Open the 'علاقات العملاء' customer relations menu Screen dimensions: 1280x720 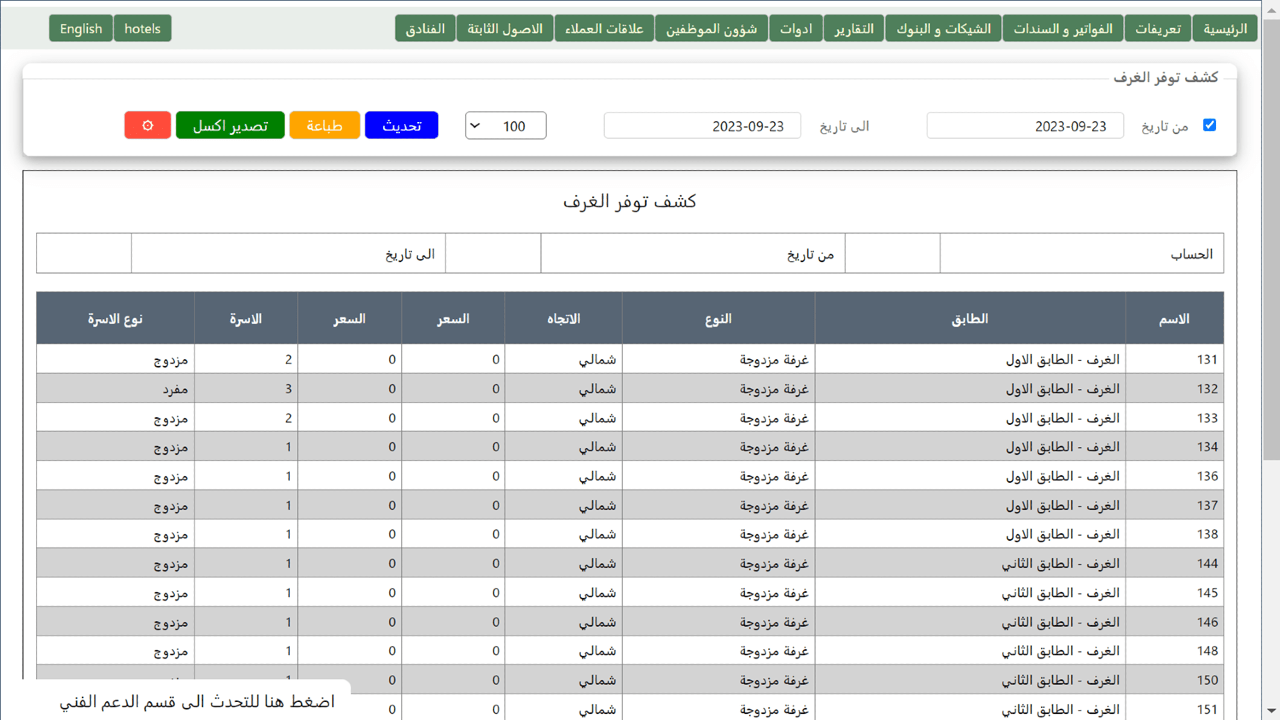605,29
